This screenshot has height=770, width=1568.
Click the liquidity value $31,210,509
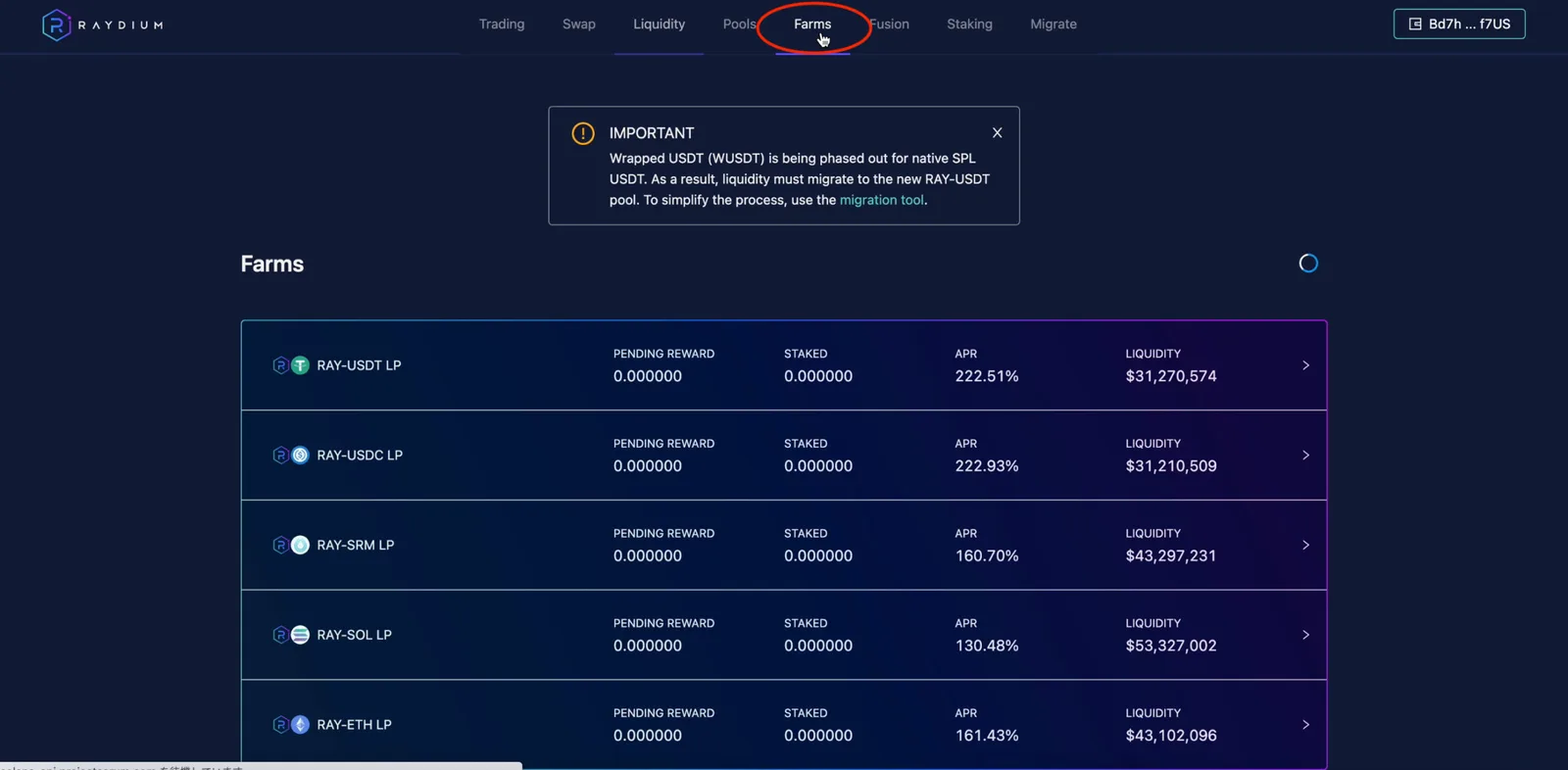1171,466
